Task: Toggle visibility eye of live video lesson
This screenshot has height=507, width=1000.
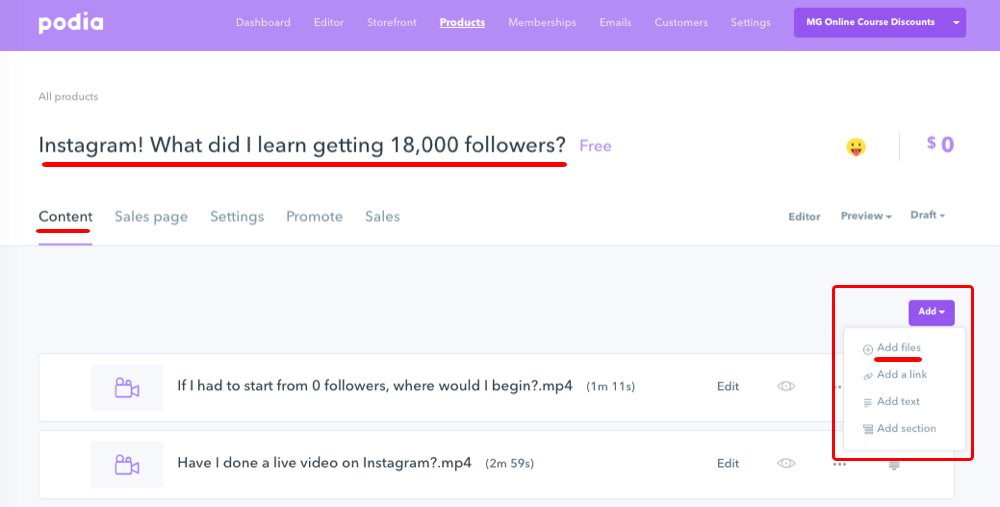Action: 786,463
